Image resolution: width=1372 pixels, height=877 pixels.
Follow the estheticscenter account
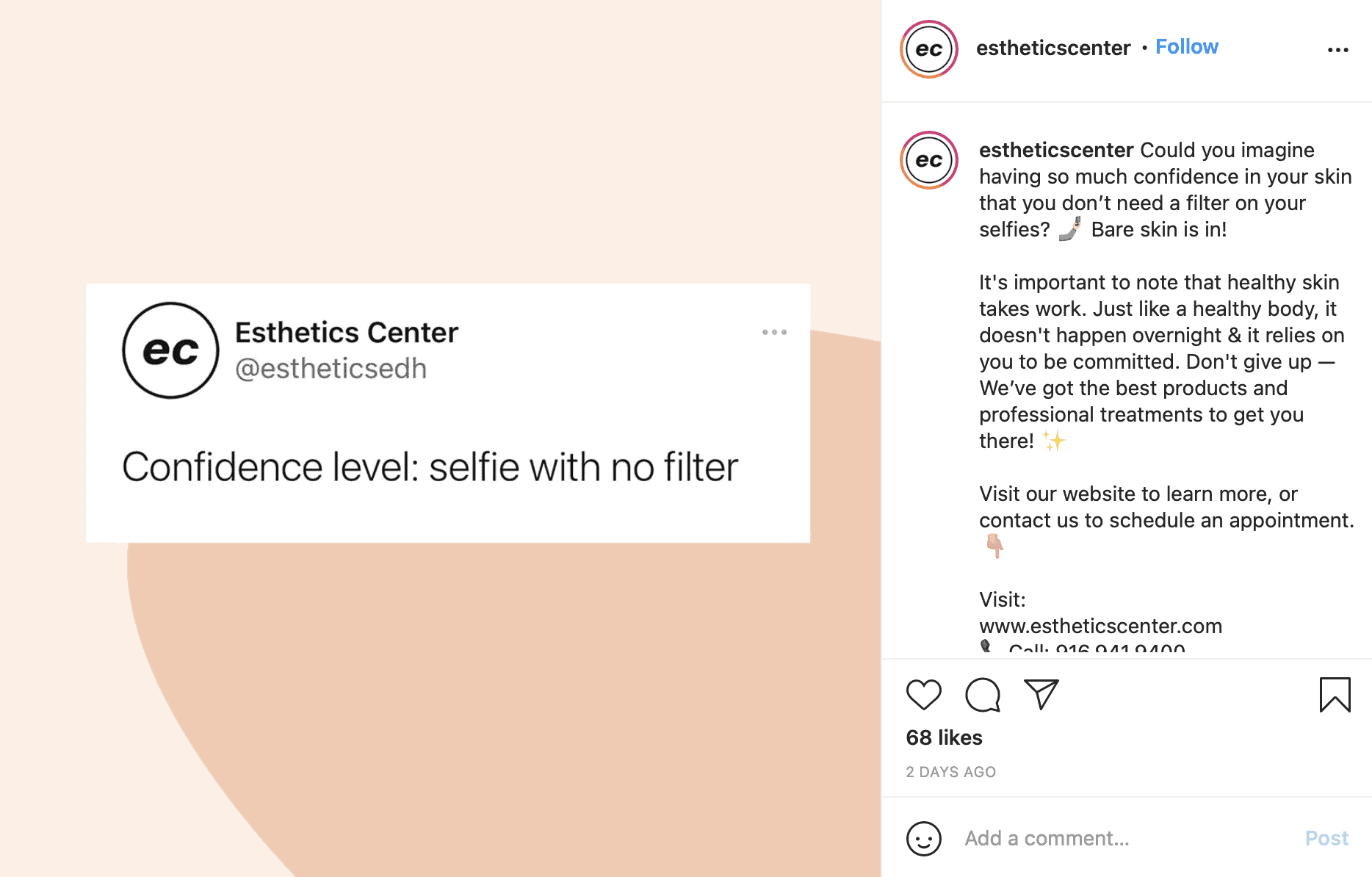point(1186,47)
